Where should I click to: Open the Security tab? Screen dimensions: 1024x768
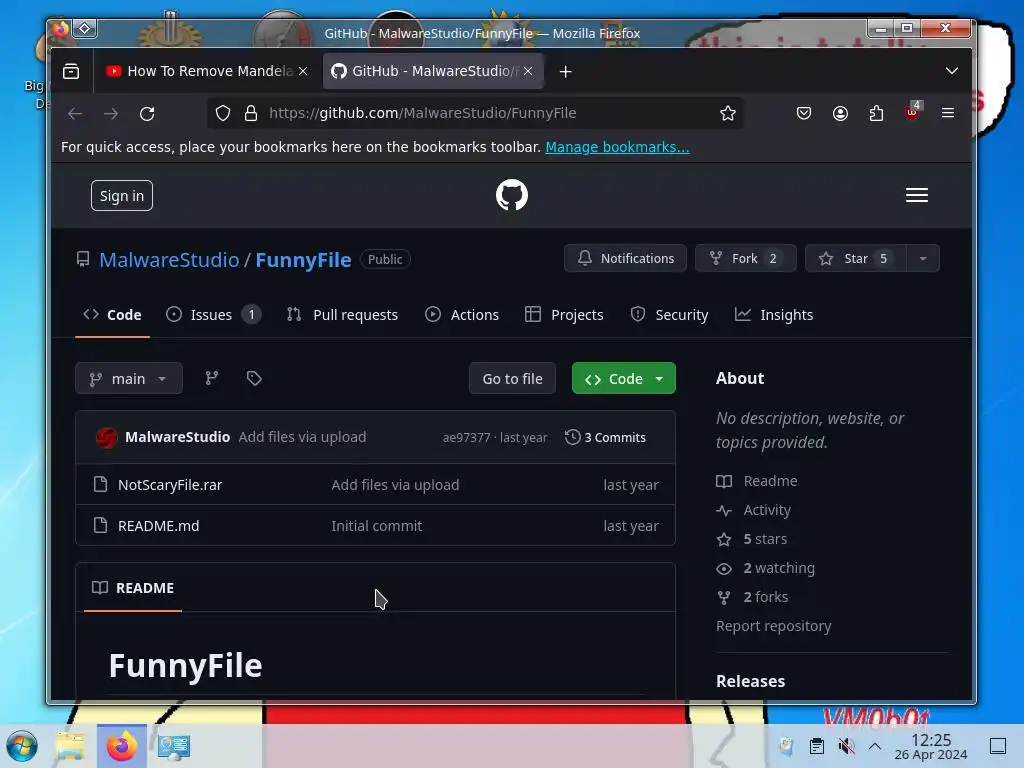669,315
